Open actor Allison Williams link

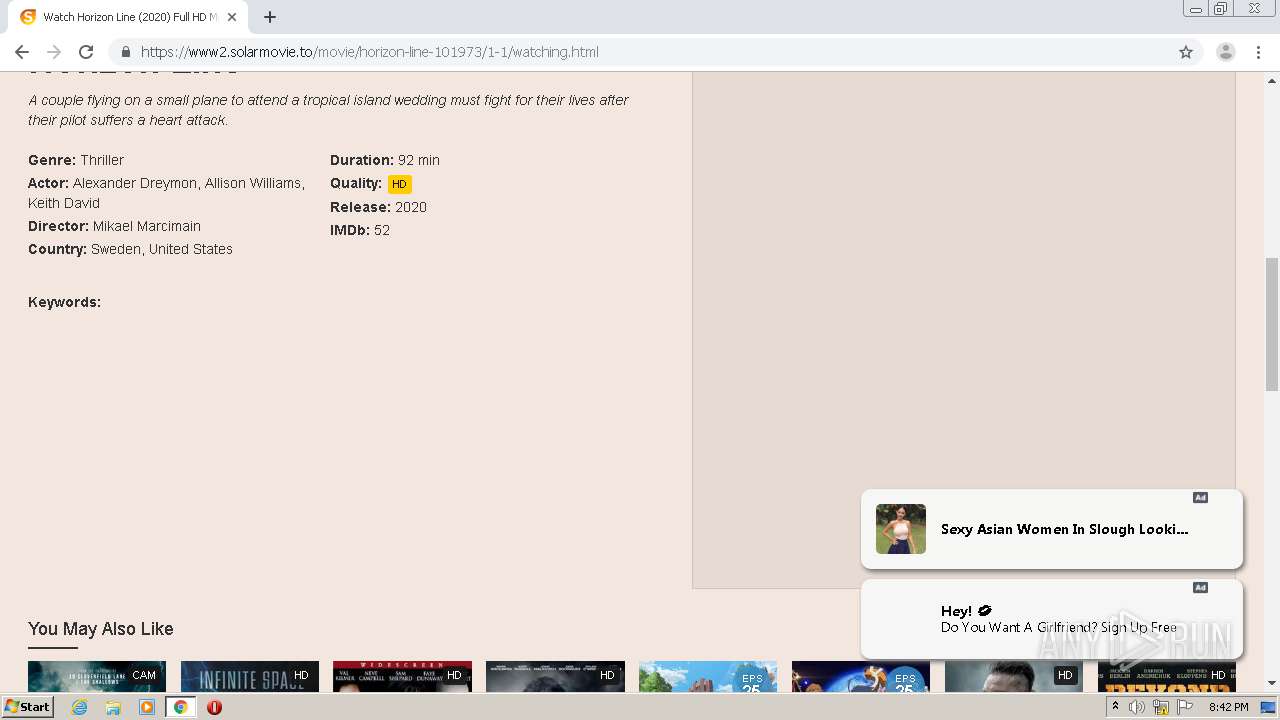coord(253,183)
